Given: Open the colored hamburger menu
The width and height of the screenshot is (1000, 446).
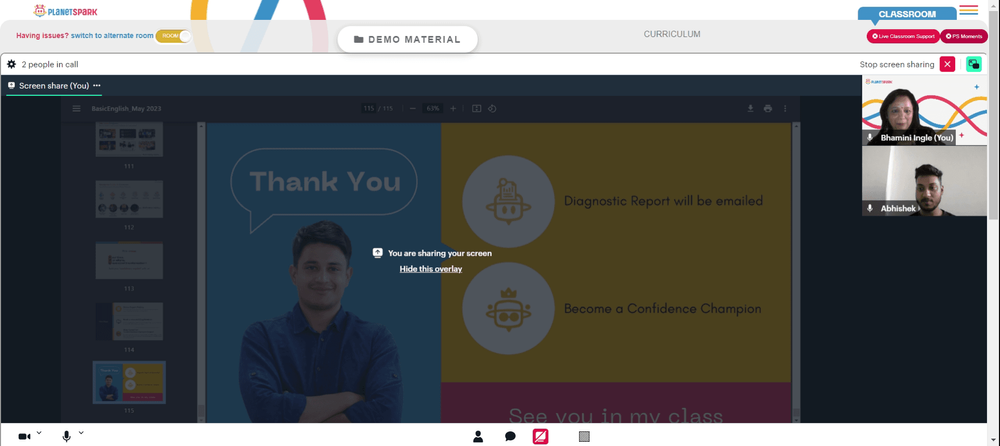Looking at the screenshot, I should click(968, 10).
